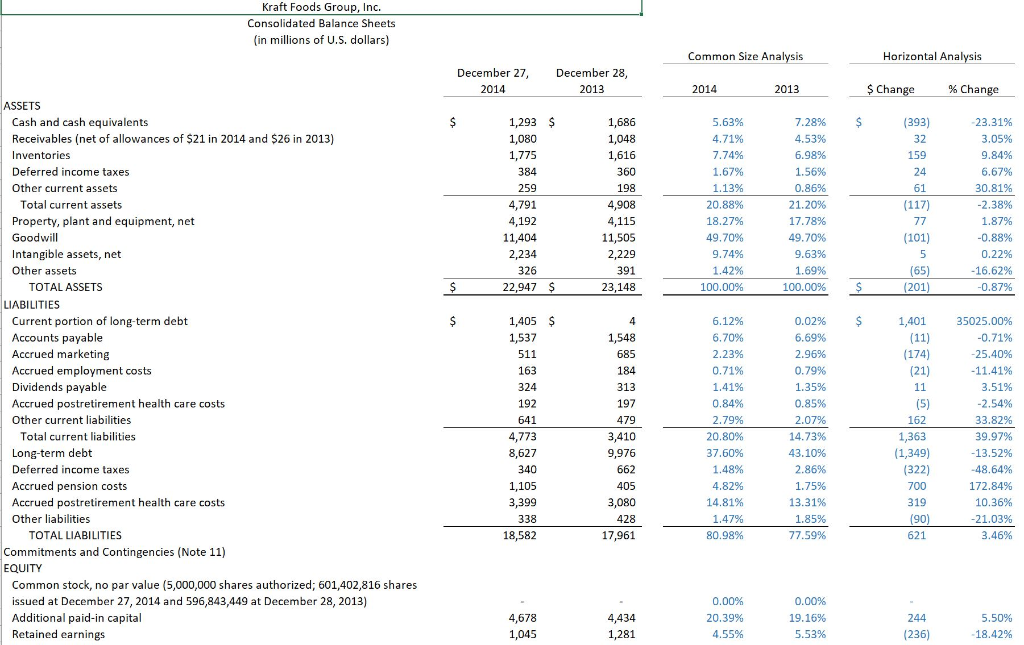This screenshot has width=1024, height=645.
Task: Select the 'Accrued employment costs' label
Action: tap(81, 371)
